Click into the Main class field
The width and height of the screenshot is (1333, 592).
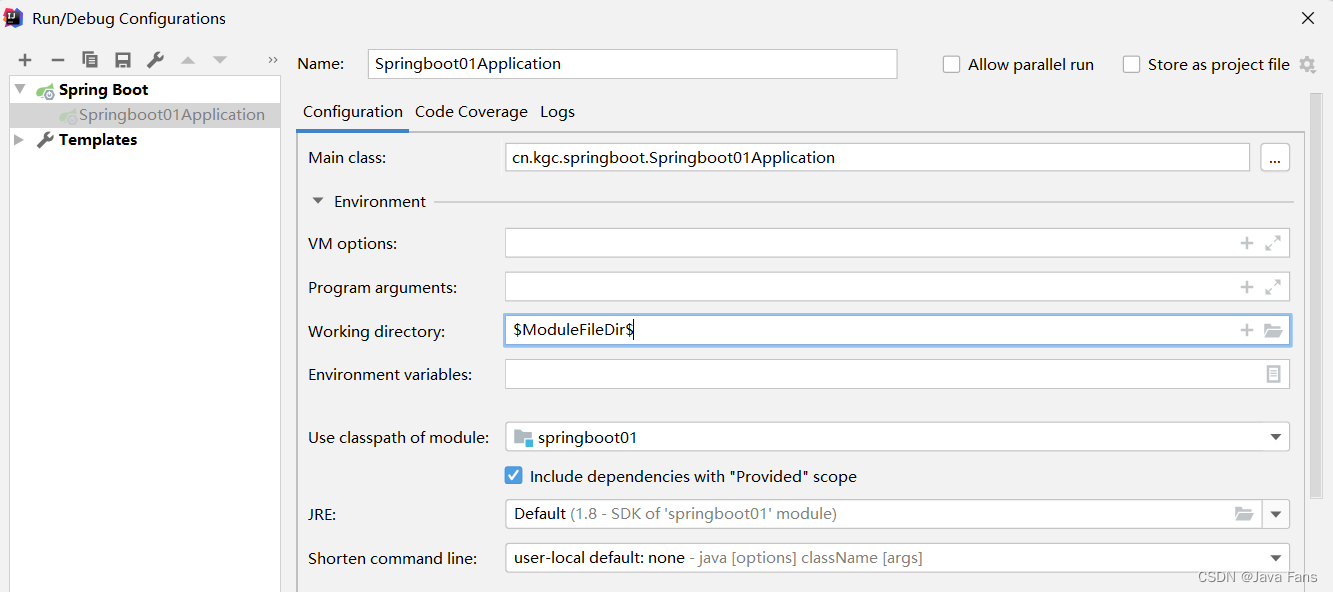tap(877, 157)
